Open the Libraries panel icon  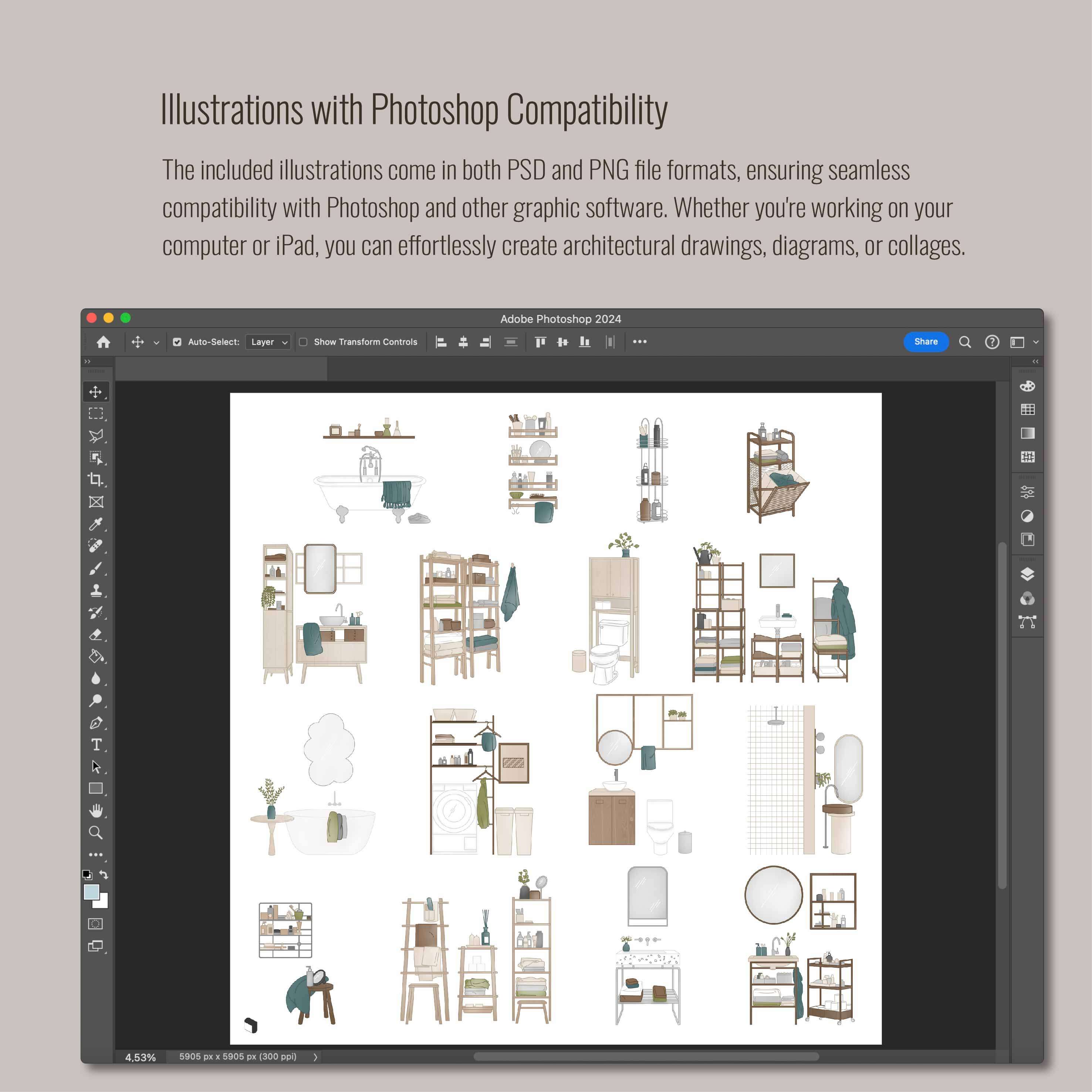[x=1028, y=540]
